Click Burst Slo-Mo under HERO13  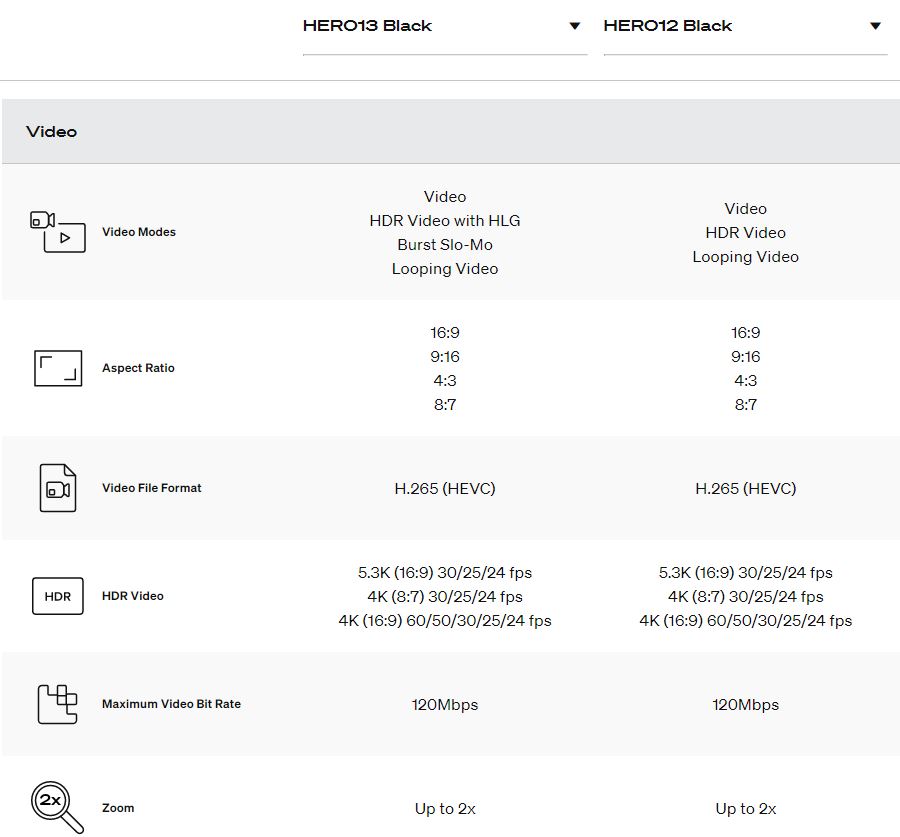coord(445,245)
